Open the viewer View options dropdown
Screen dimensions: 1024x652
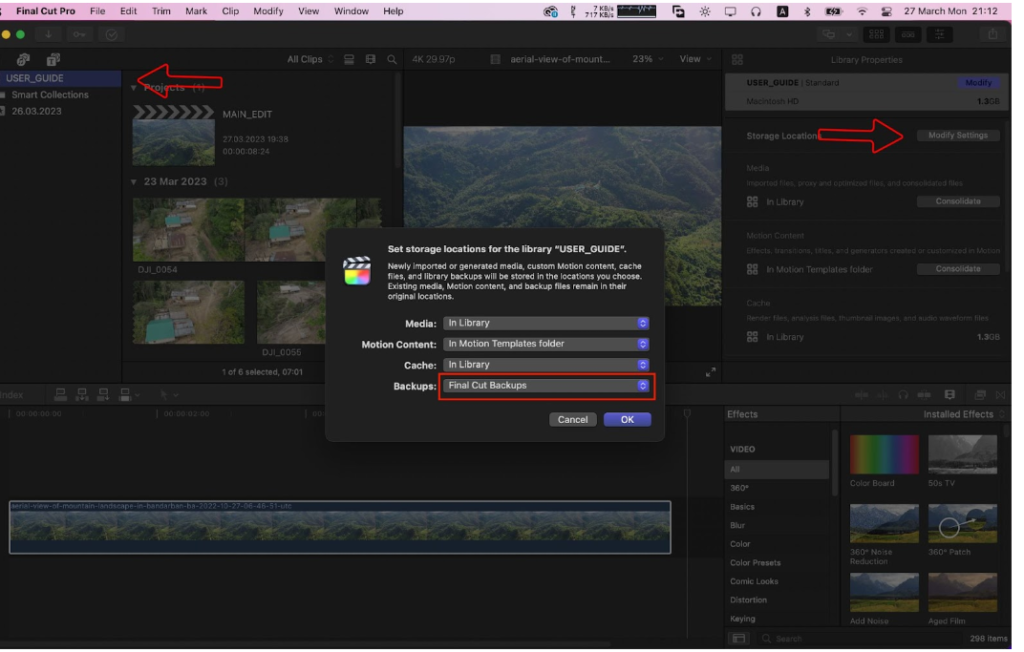(x=695, y=59)
